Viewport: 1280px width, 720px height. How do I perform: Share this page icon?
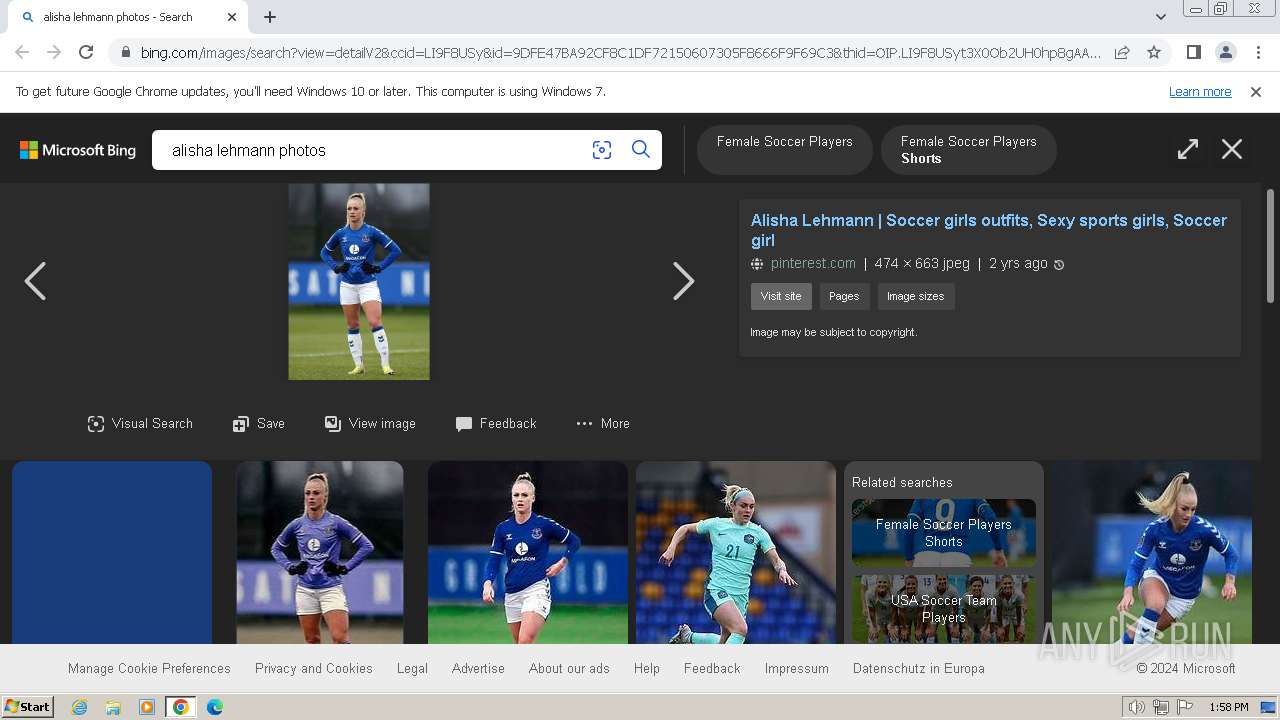coord(1122,52)
